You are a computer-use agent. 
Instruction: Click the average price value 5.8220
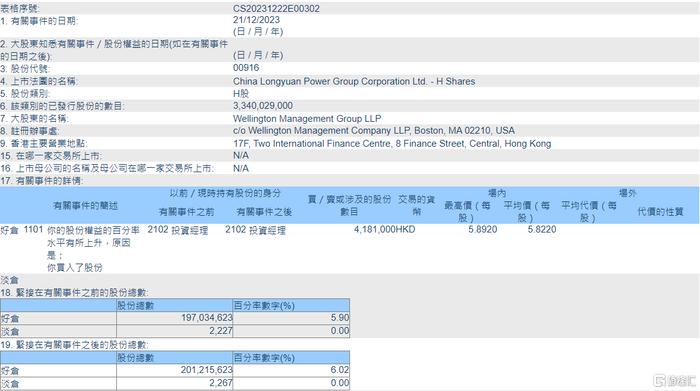pos(542,229)
